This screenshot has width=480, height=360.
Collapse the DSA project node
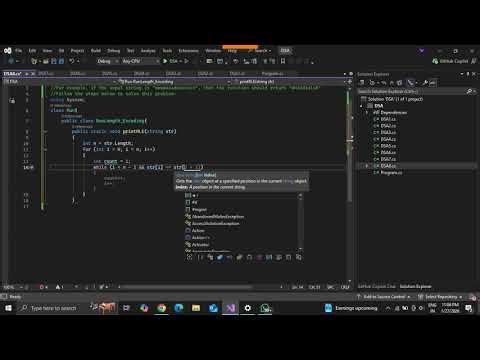(362, 106)
